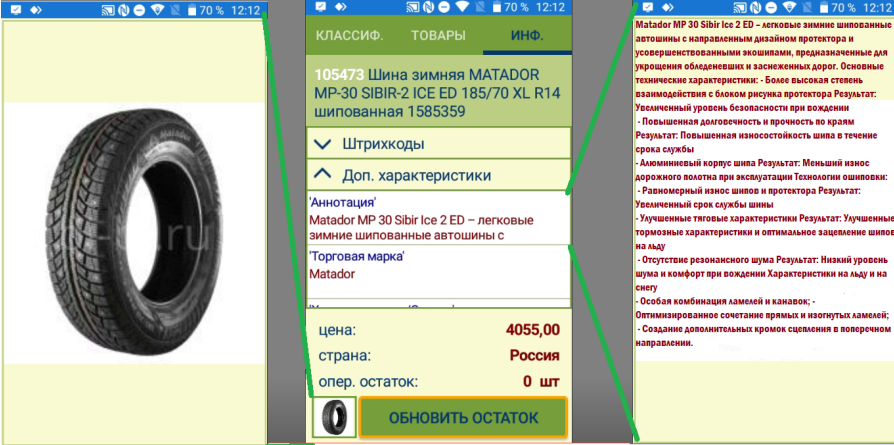Tap the ОБНОВИТЬ ОСТАТОК button

tap(464, 417)
